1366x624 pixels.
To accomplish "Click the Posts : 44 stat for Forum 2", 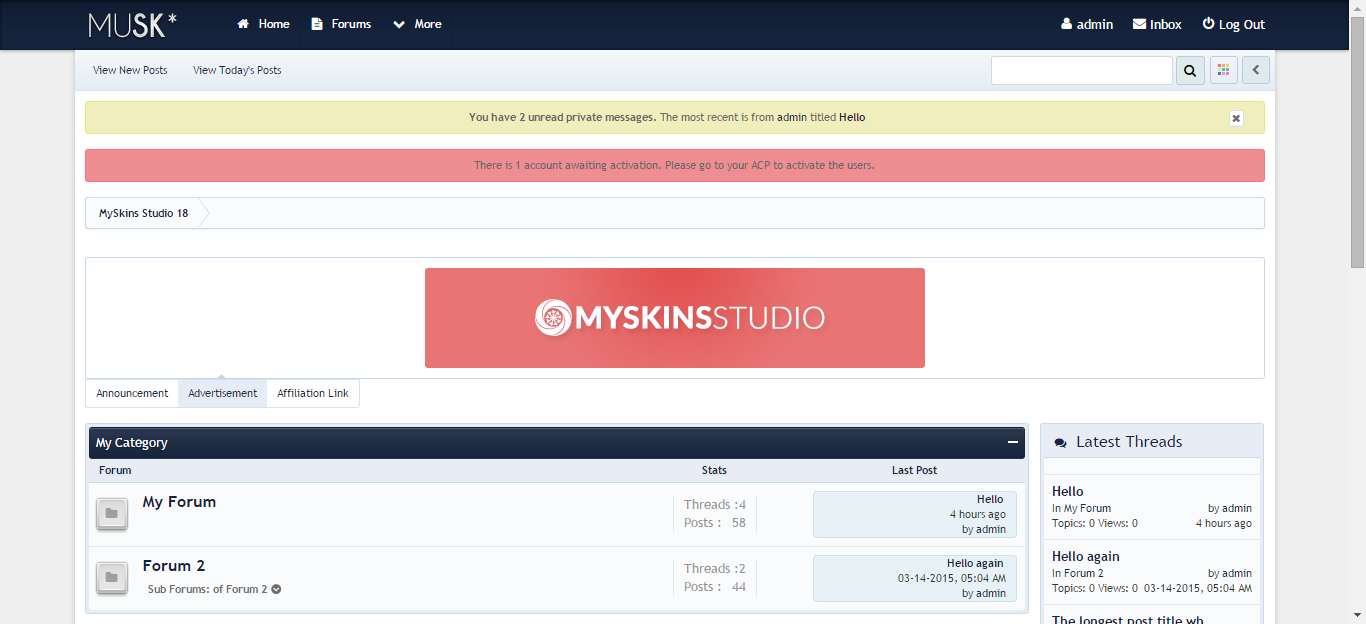I will pos(715,587).
